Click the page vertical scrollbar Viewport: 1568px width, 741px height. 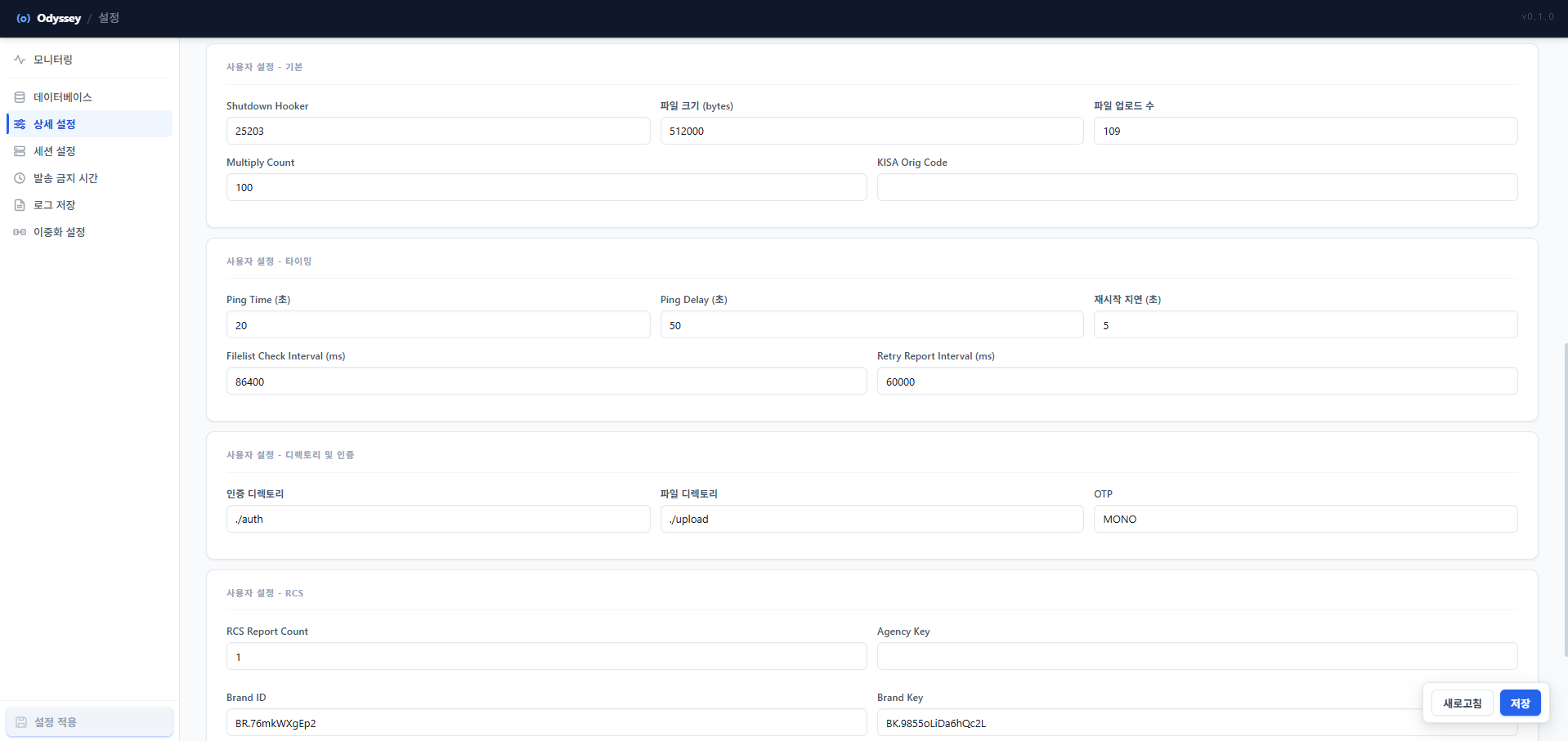tap(1566, 500)
